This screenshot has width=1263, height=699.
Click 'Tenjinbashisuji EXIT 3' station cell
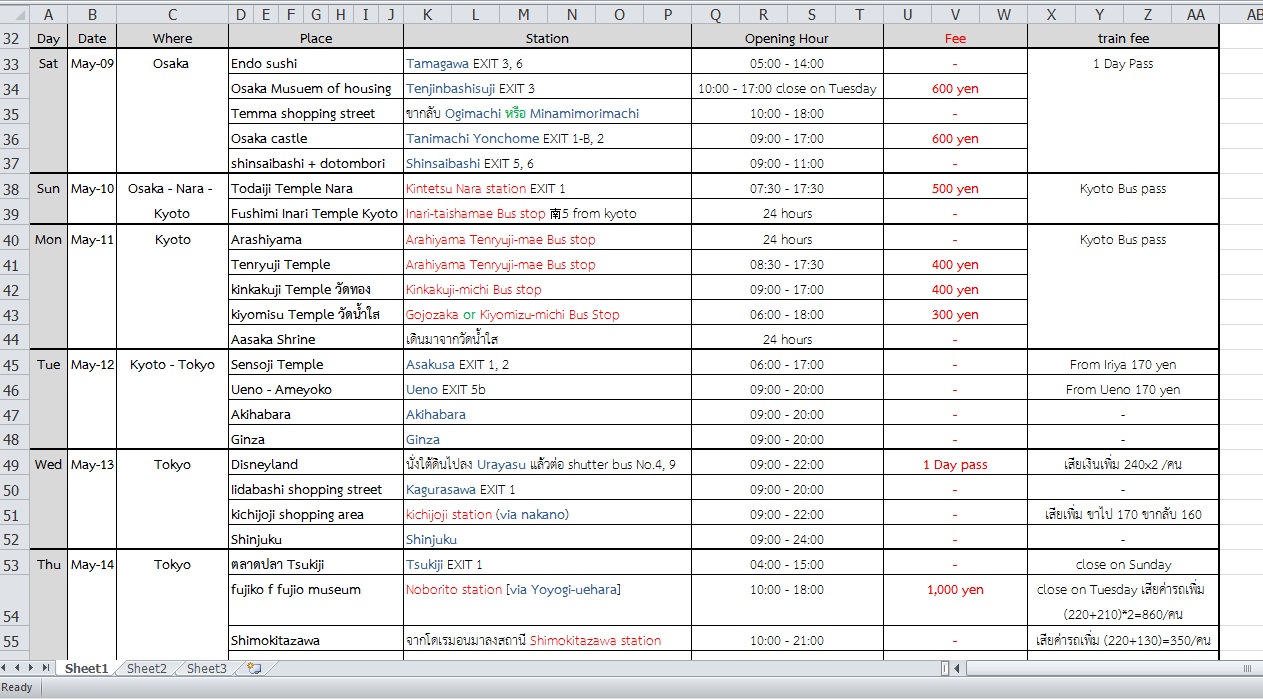pyautogui.click(x=547, y=88)
